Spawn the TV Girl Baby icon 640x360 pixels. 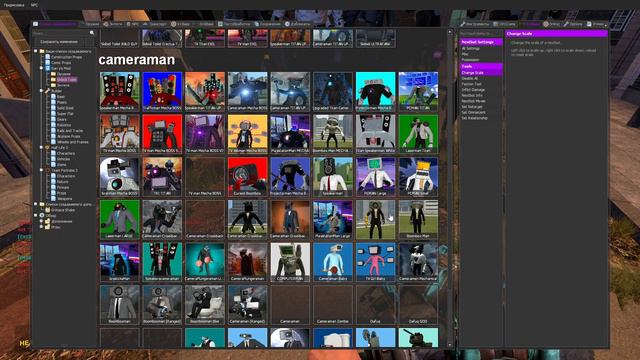click(x=376, y=262)
